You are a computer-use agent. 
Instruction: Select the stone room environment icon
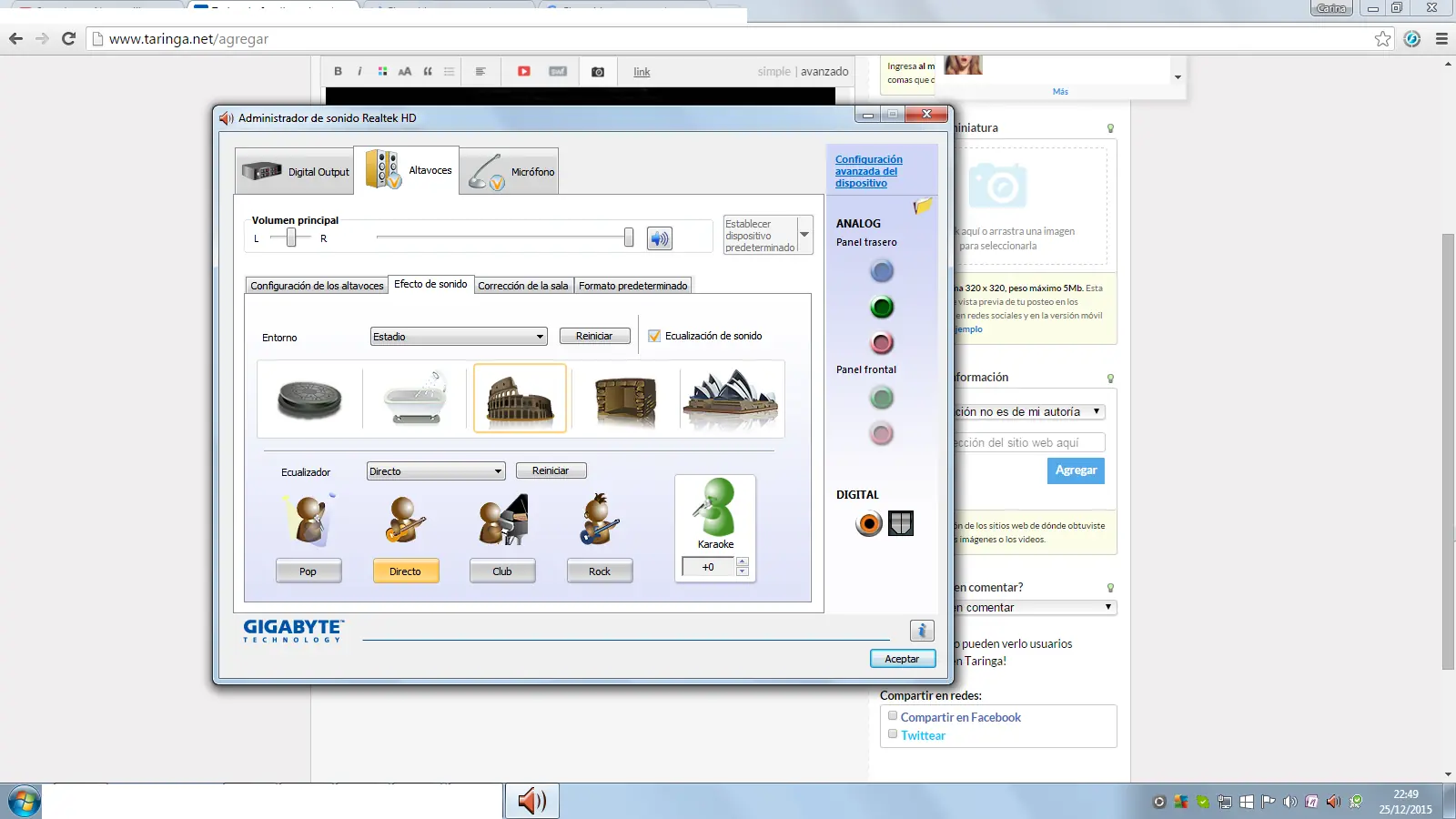309,399
